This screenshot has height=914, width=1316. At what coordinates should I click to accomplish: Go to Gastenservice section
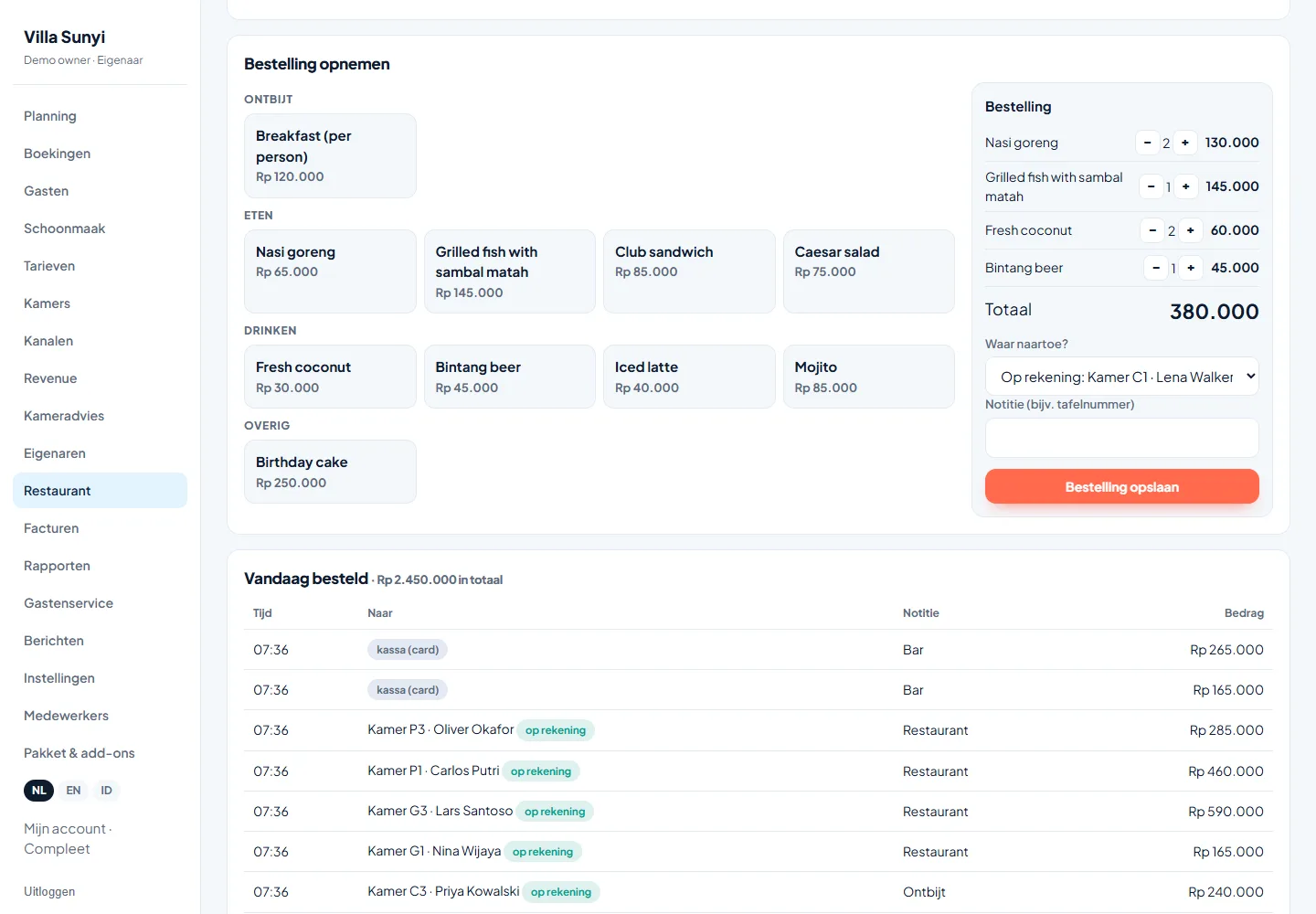click(100, 603)
